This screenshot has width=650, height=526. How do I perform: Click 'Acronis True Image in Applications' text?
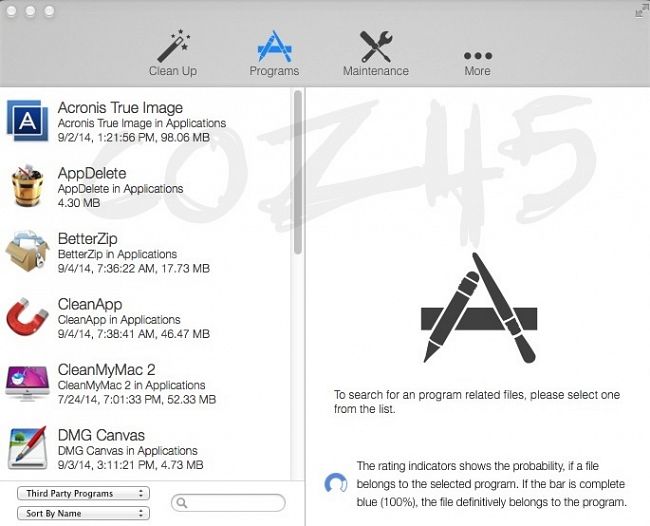(x=142, y=123)
